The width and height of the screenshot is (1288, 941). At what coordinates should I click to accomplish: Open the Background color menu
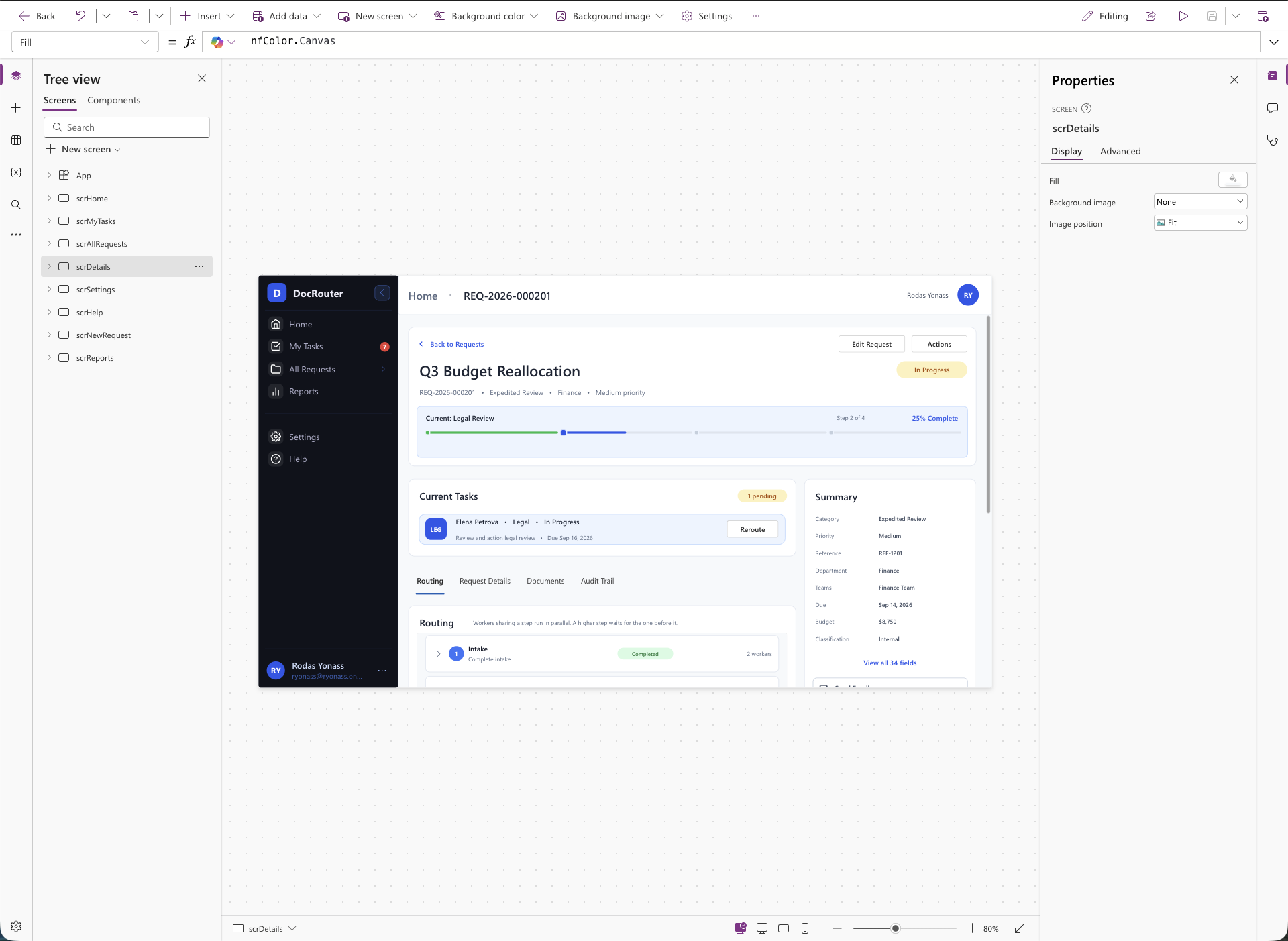click(486, 16)
